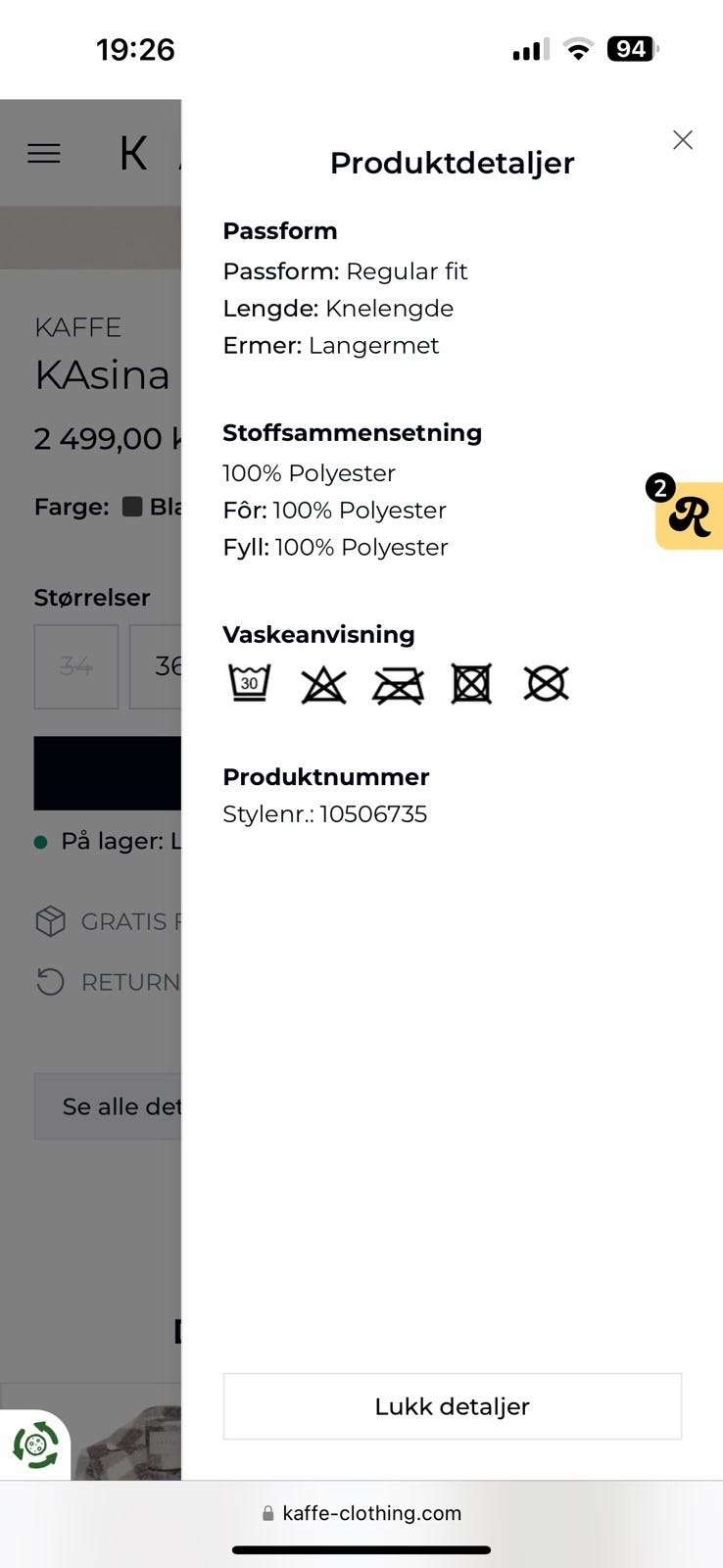This screenshot has height=1568, width=723.
Task: Select the black colour swatch
Action: (x=131, y=507)
